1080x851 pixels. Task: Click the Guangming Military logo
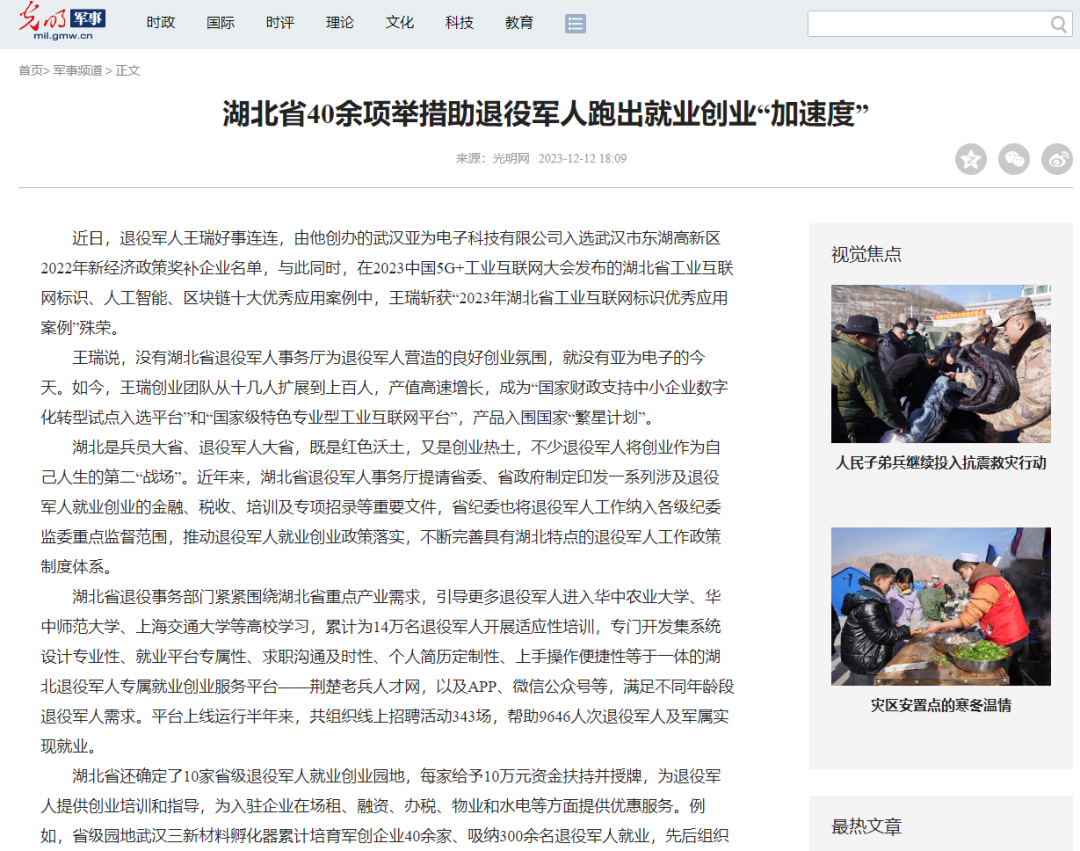coord(61,23)
